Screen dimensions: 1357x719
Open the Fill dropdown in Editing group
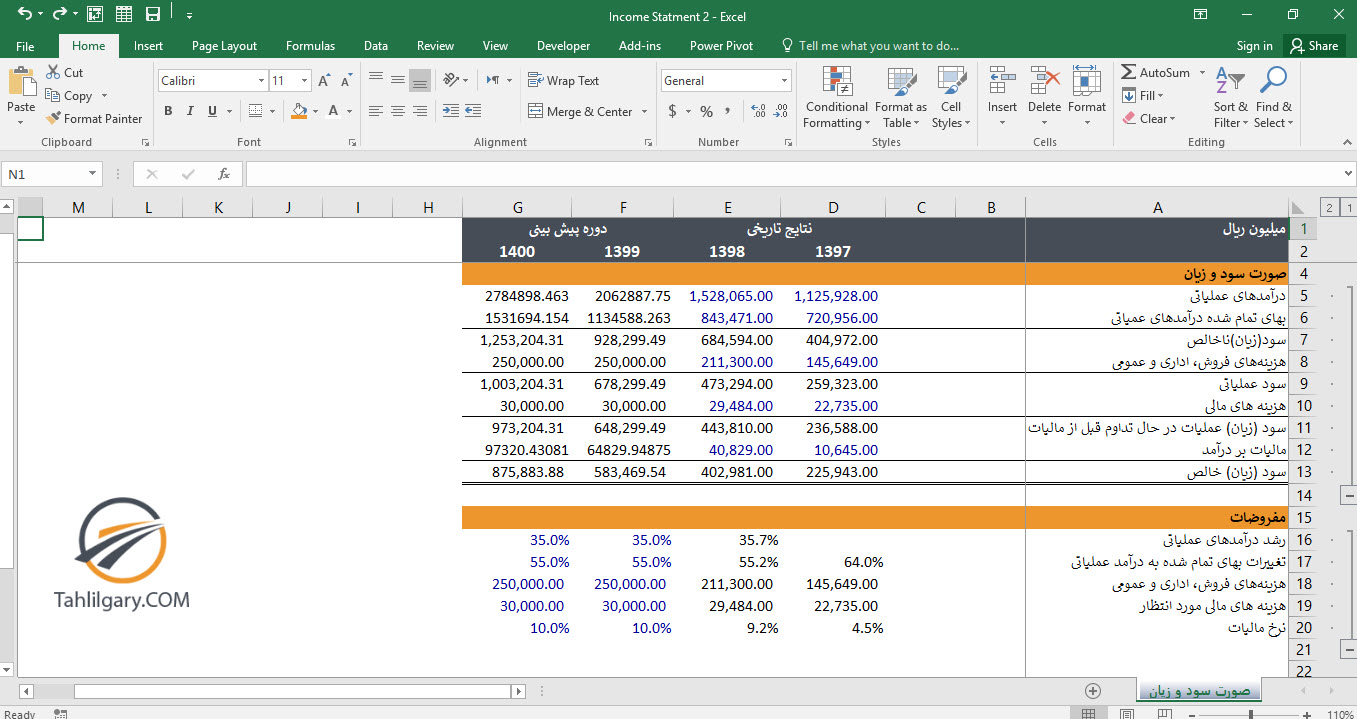pyautogui.click(x=1141, y=96)
